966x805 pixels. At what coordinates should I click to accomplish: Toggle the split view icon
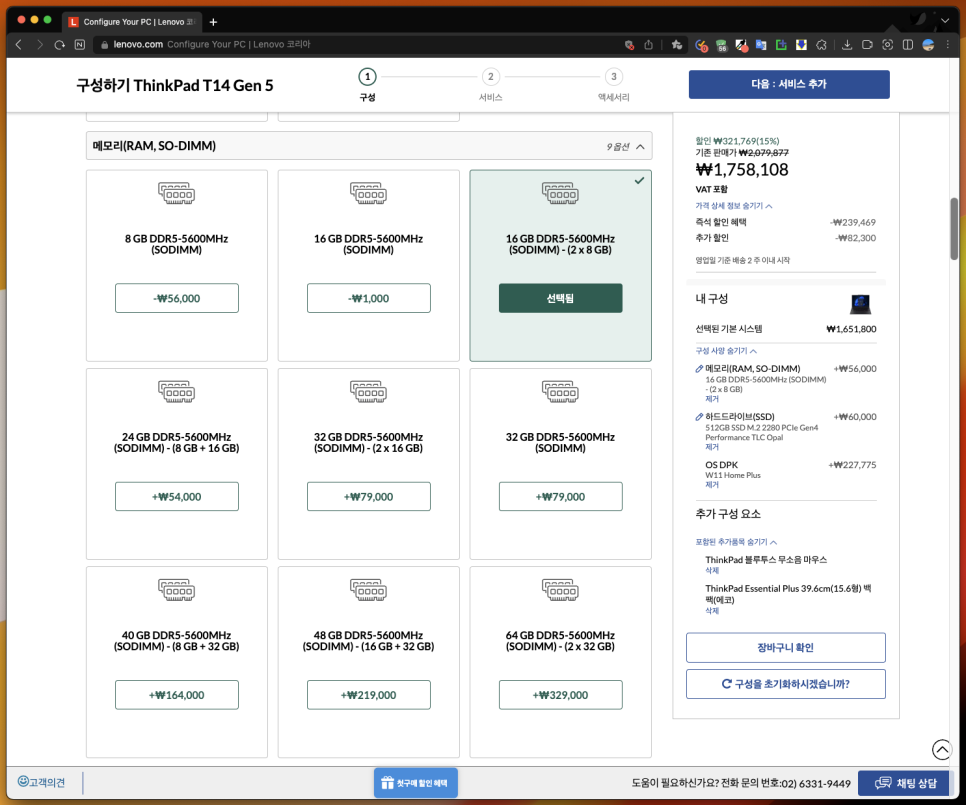907,44
